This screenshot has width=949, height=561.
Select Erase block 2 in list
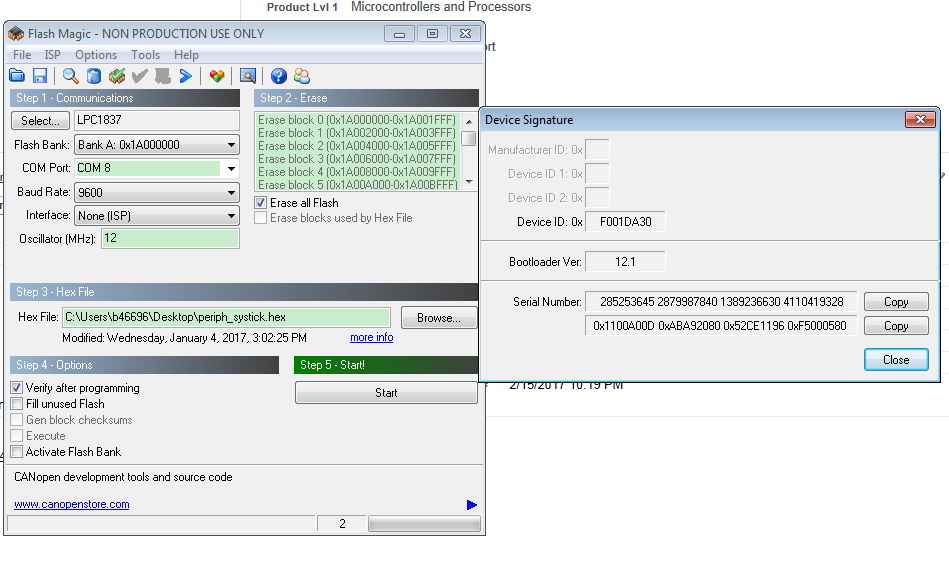[x=356, y=146]
